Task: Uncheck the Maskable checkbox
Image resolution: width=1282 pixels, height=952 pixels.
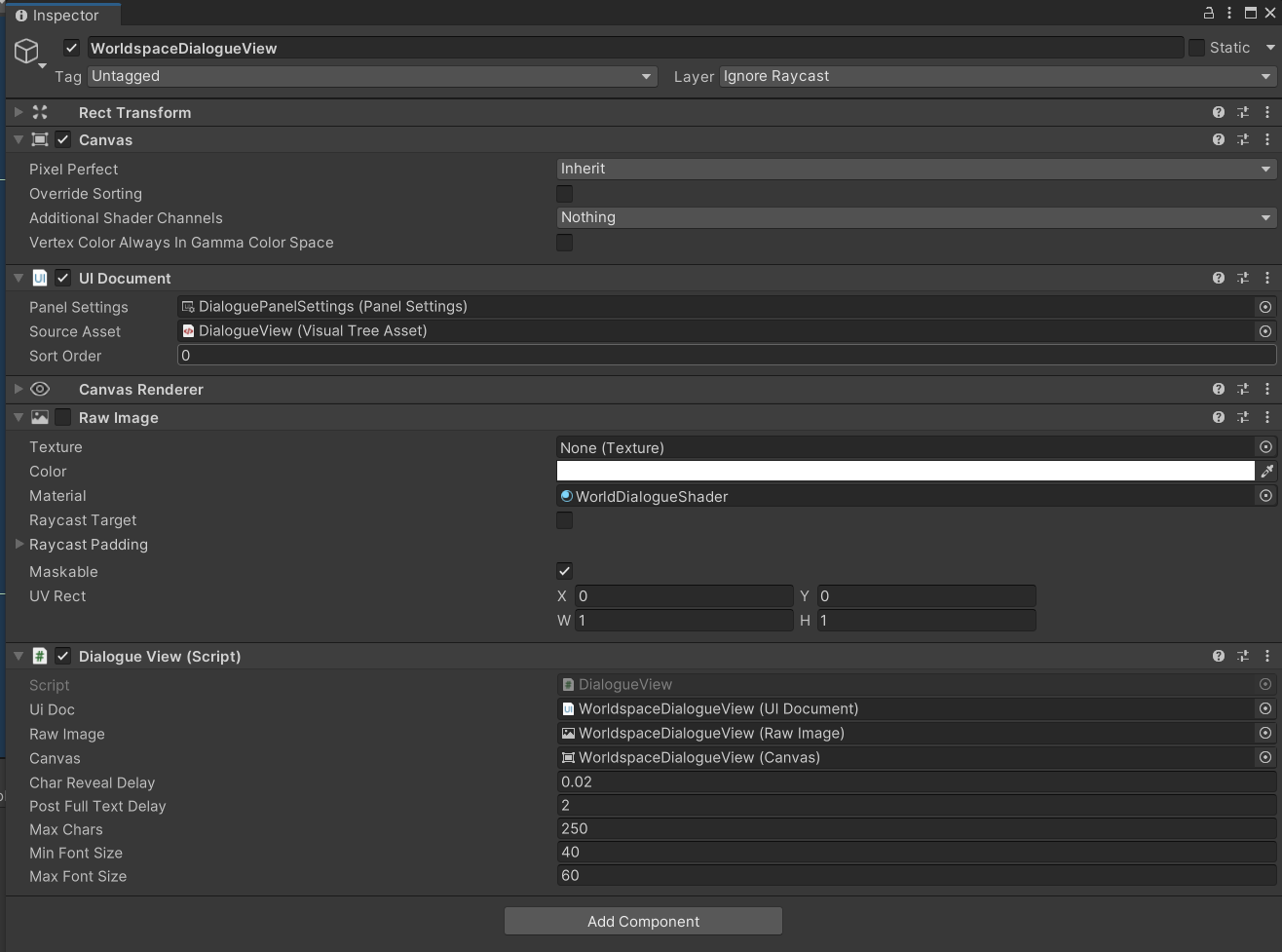Action: [564, 571]
